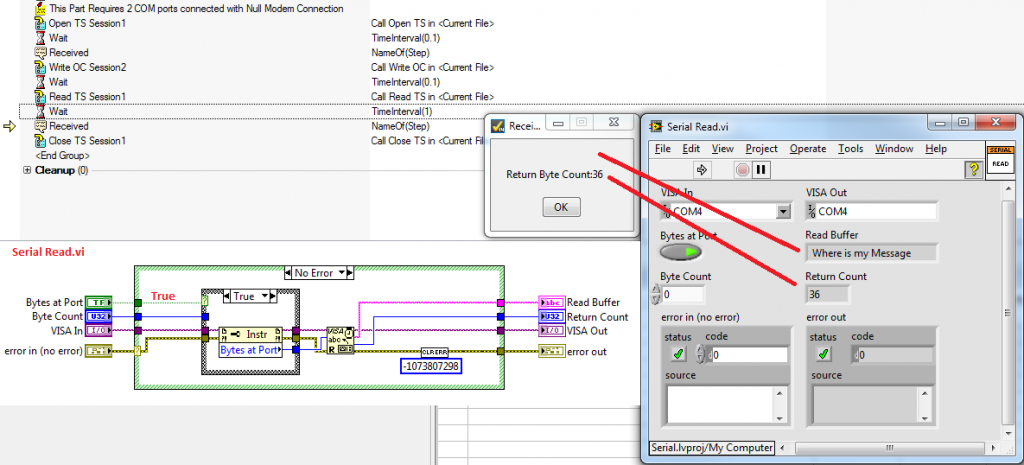The height and width of the screenshot is (465, 1024).
Task: Open the Tools menu
Action: click(x=850, y=148)
